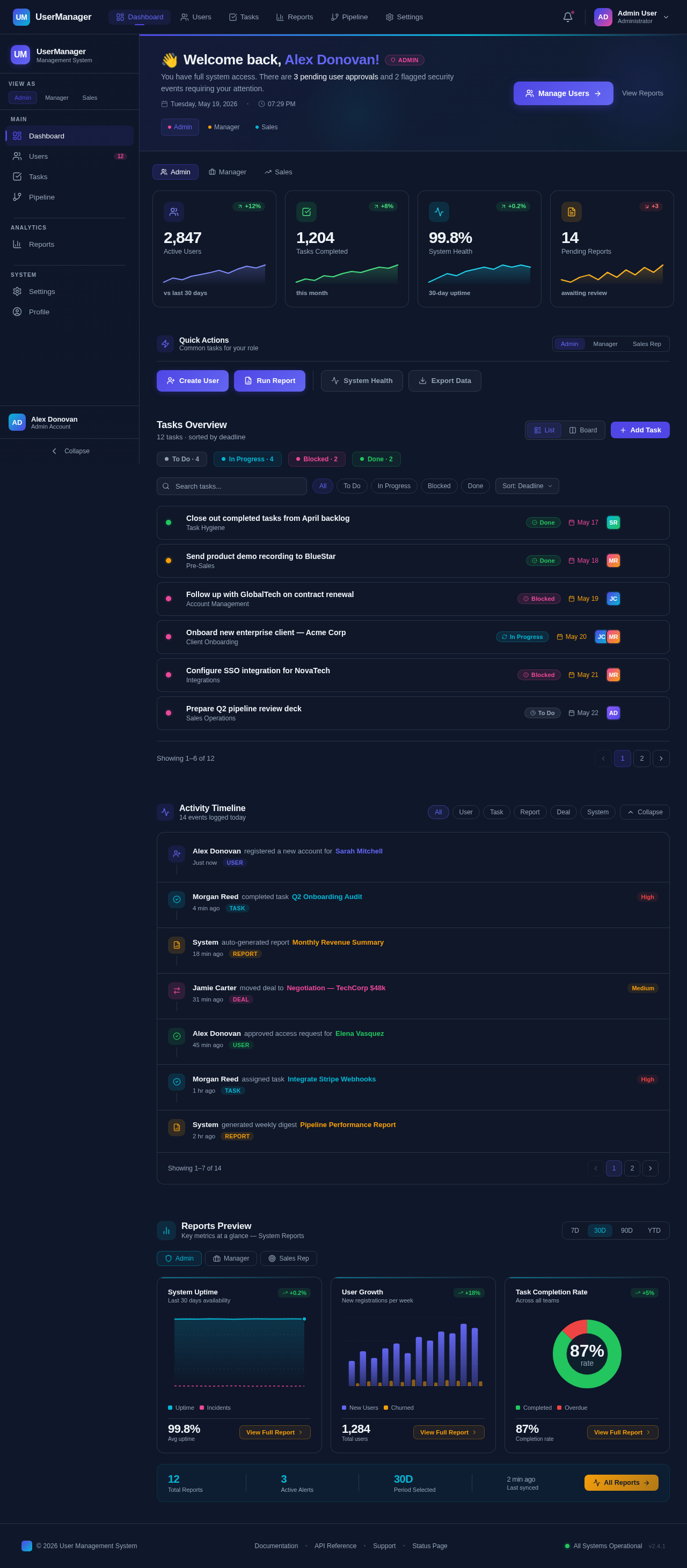Click report icon on Pipeline Performance Report event
The image size is (687, 1568).
point(177,1127)
